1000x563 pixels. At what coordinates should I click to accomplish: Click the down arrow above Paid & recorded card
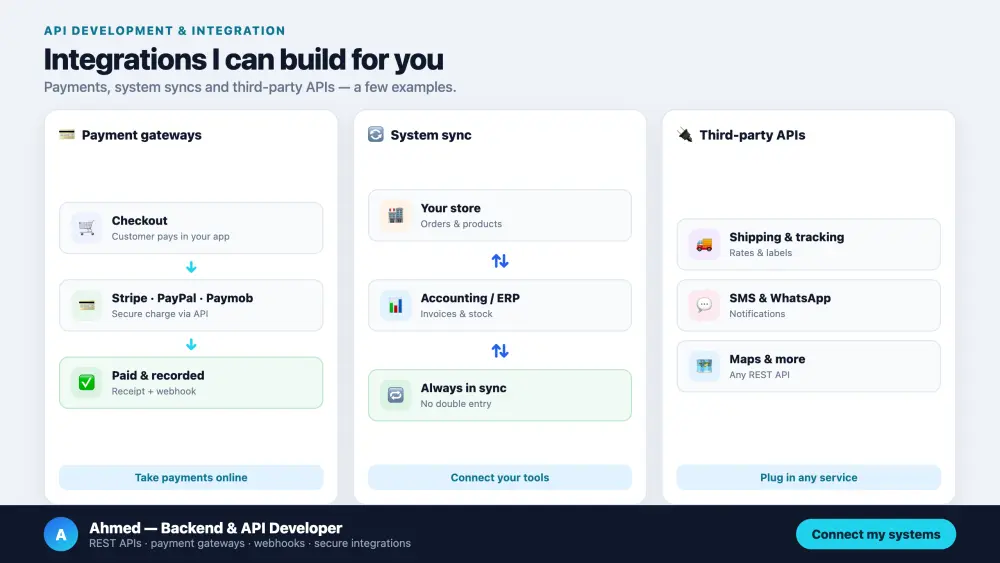(191, 345)
